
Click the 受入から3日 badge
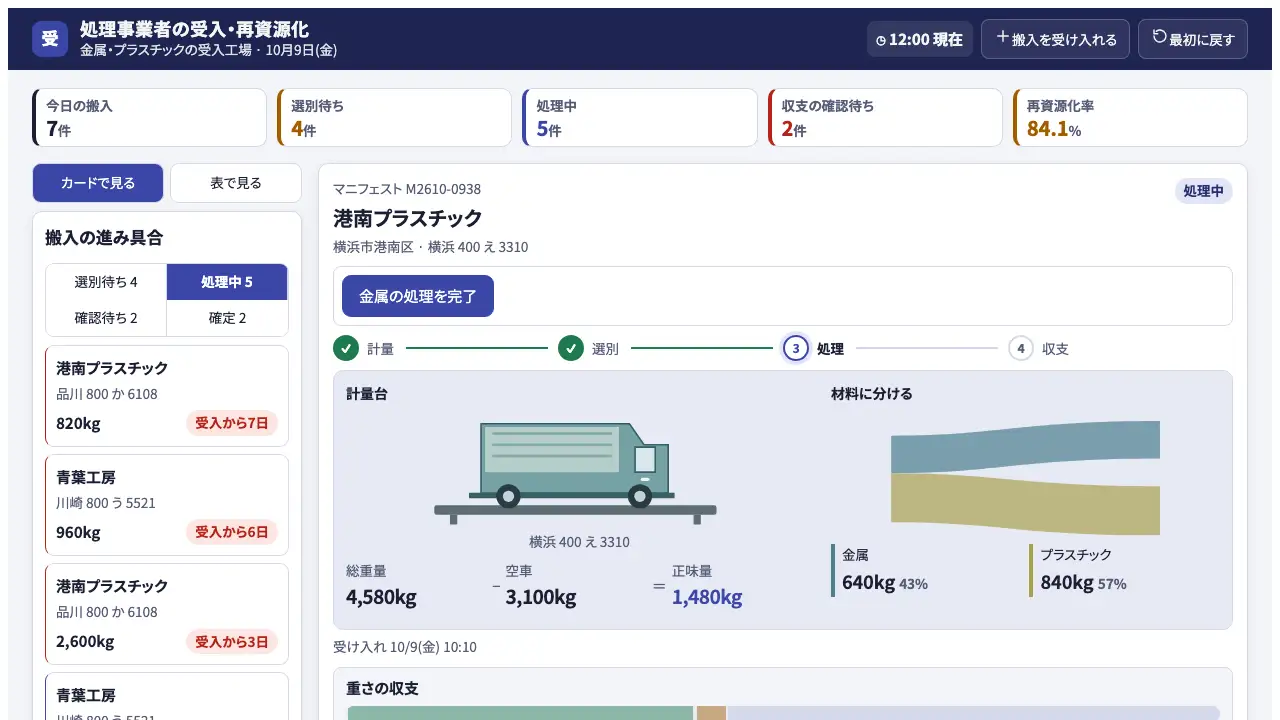[x=232, y=641]
